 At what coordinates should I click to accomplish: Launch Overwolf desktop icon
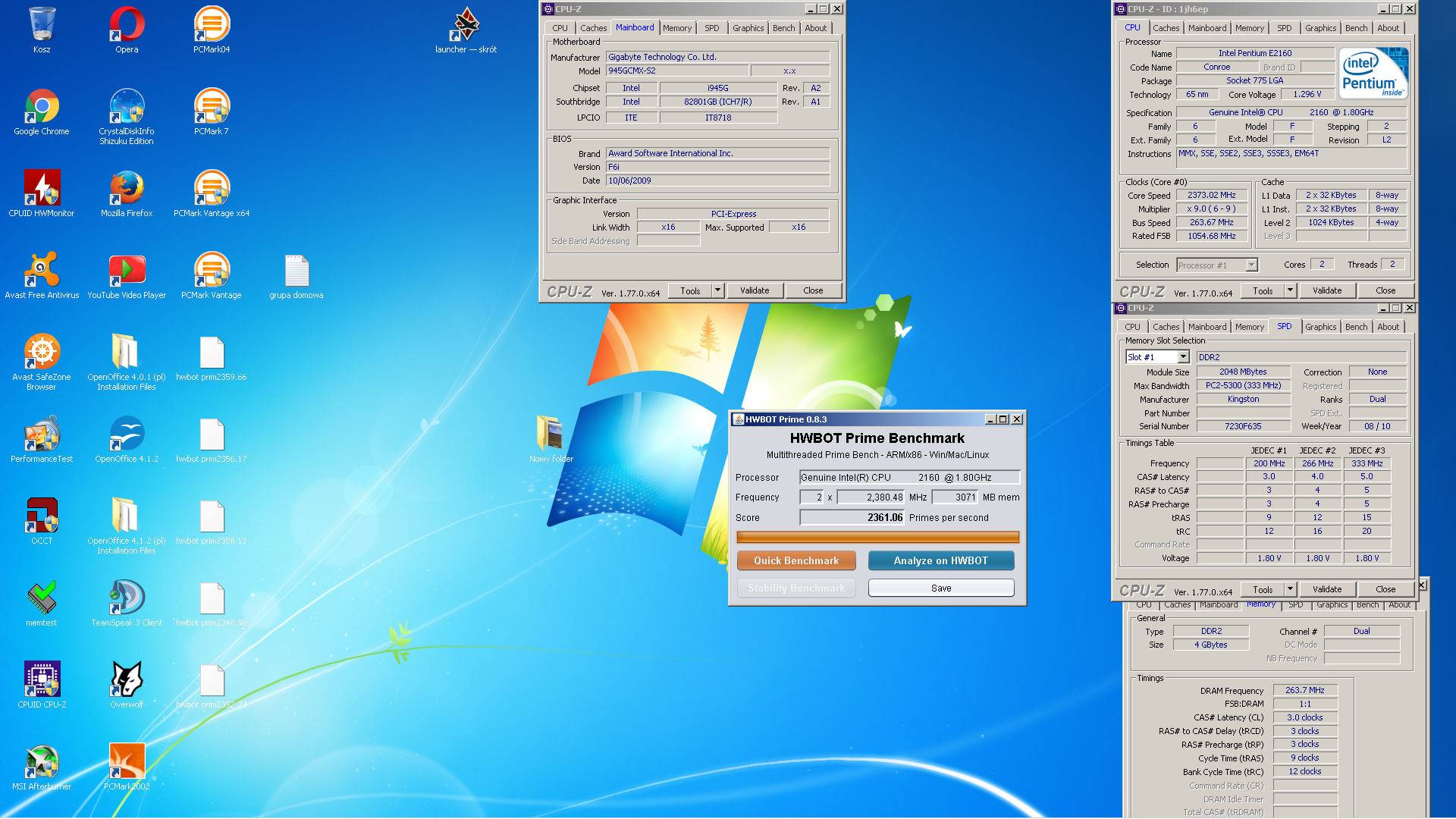(127, 686)
